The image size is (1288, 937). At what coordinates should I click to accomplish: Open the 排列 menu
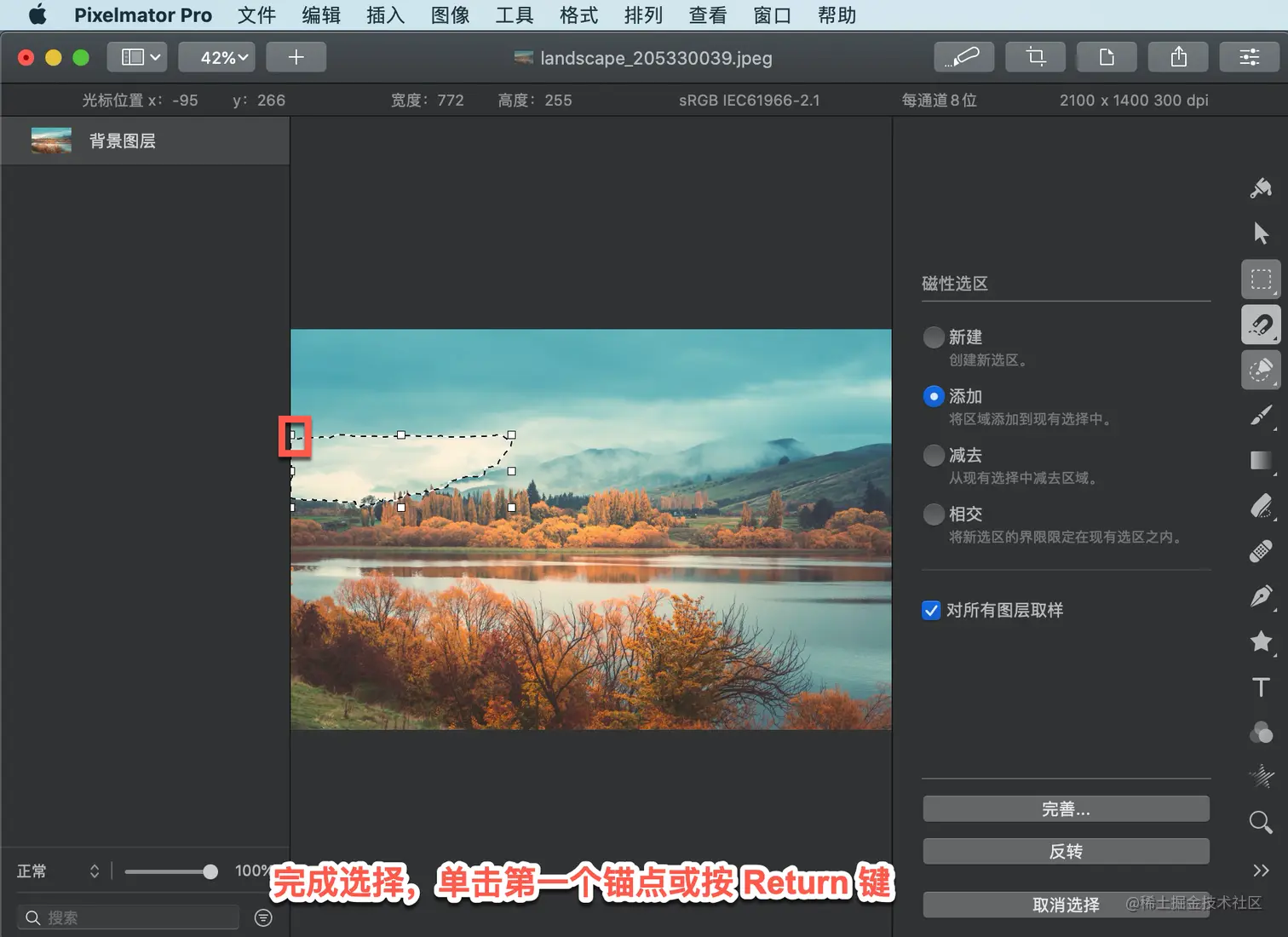click(x=643, y=15)
